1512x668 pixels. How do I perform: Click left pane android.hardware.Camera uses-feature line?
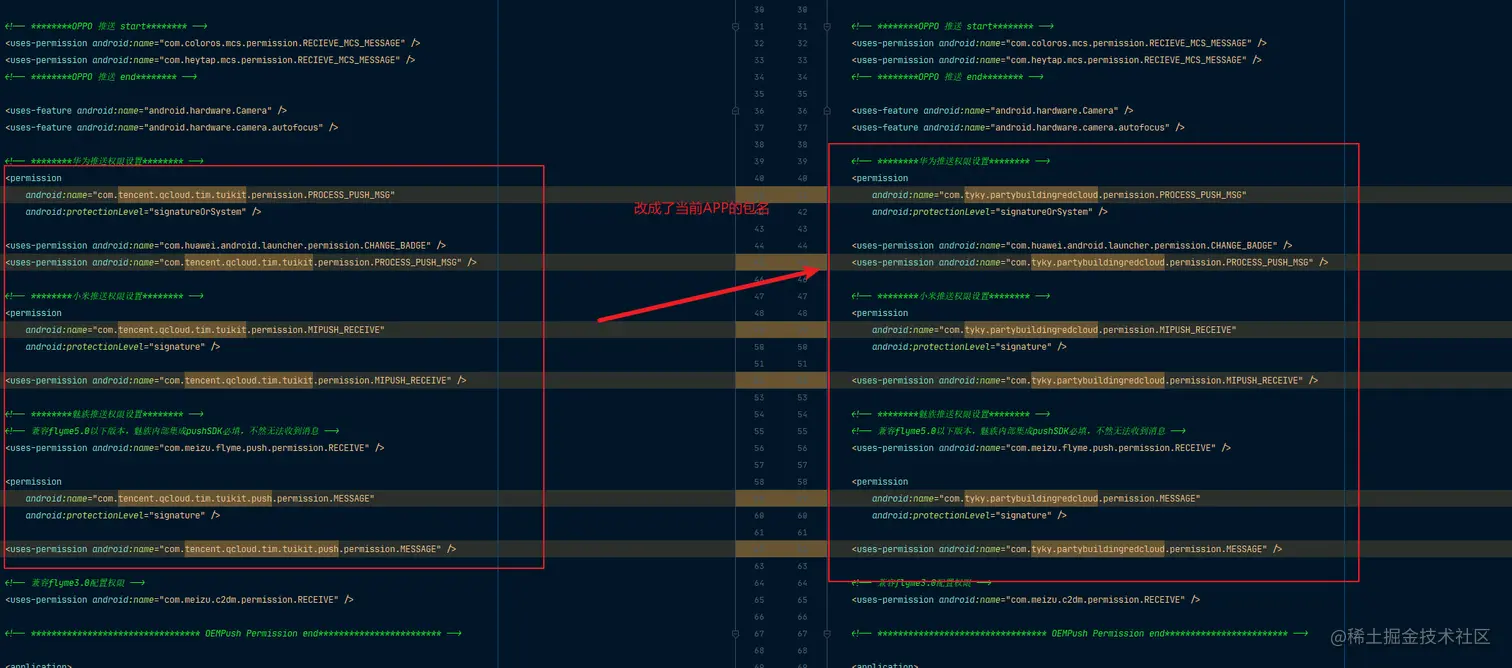(146, 111)
